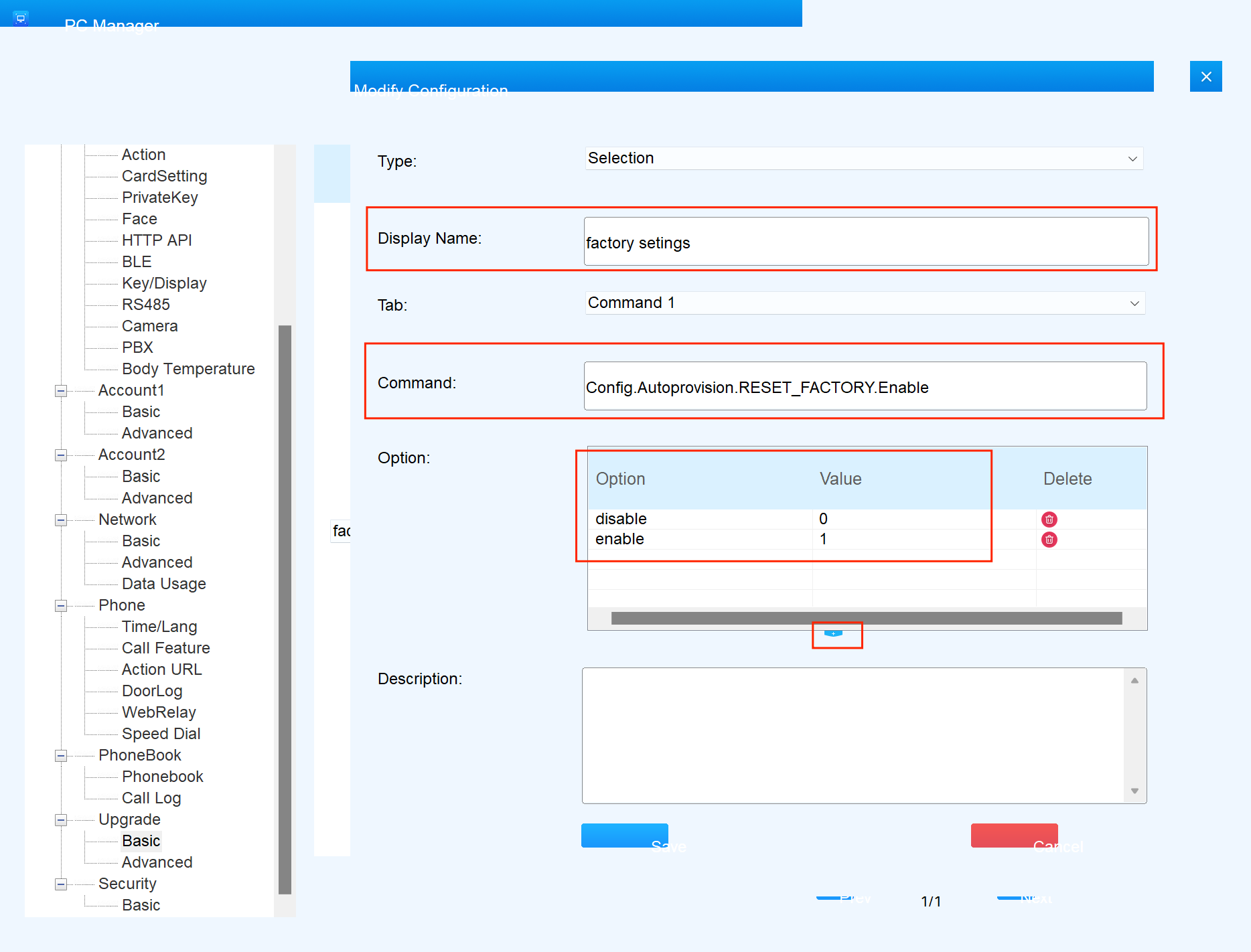Go to the Prev page
The width and height of the screenshot is (1251, 952).
click(x=844, y=898)
